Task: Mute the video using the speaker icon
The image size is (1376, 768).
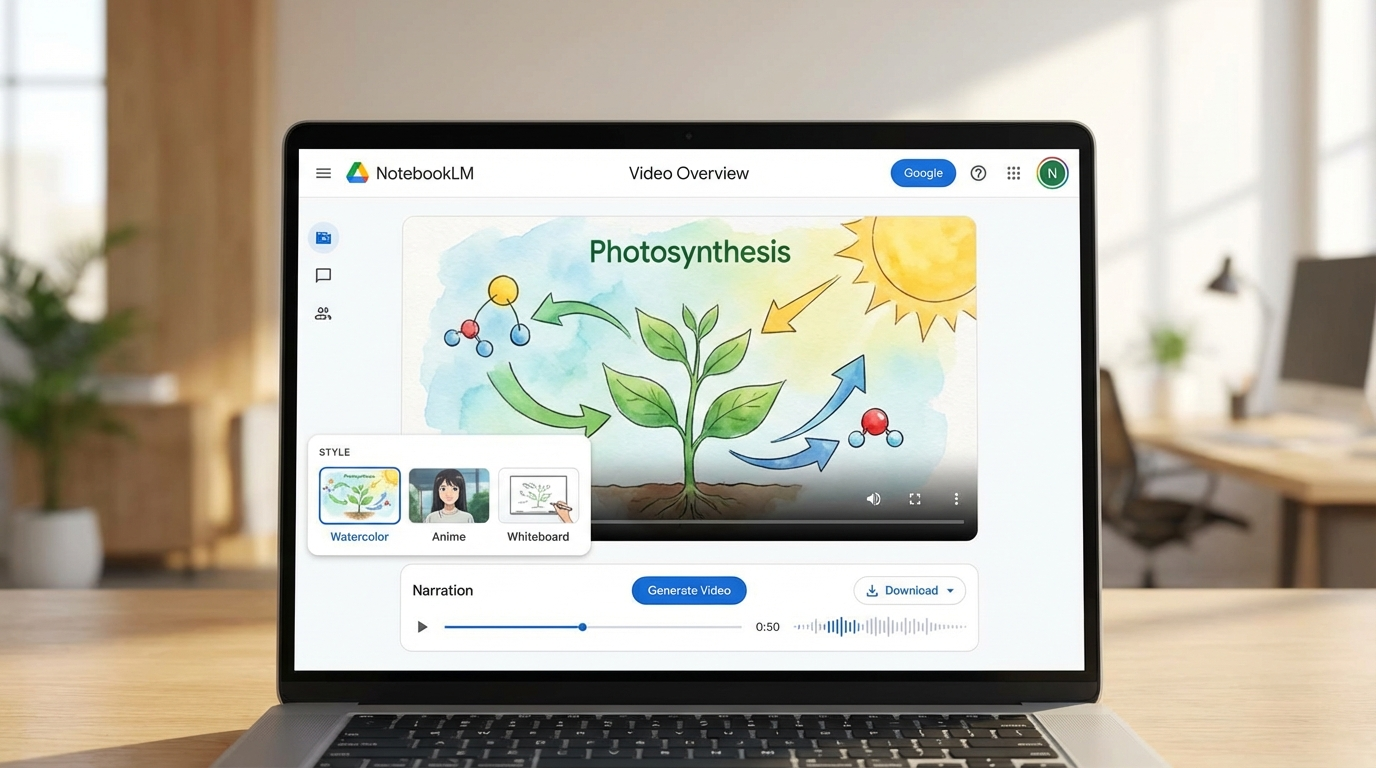Action: click(x=873, y=498)
